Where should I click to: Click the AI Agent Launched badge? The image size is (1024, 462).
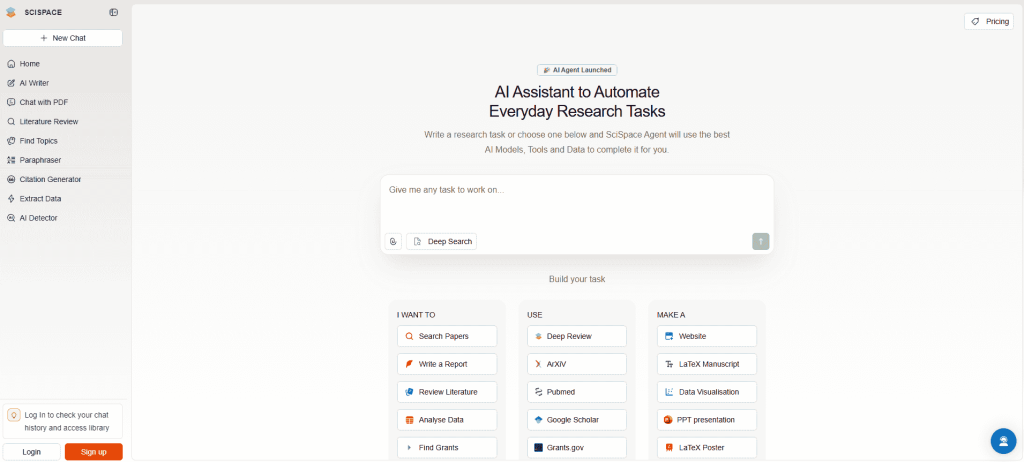tap(576, 70)
